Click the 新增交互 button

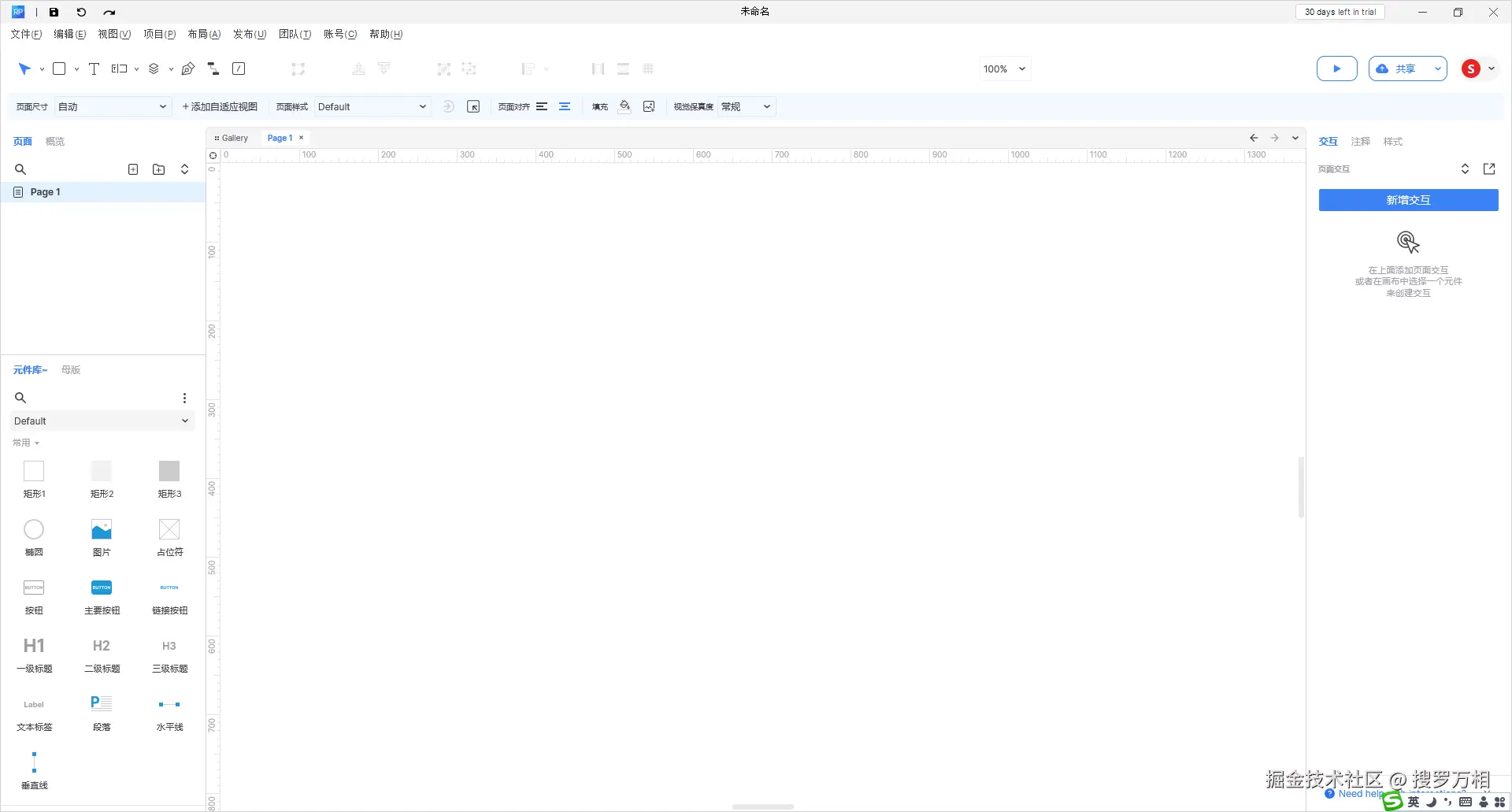point(1408,200)
